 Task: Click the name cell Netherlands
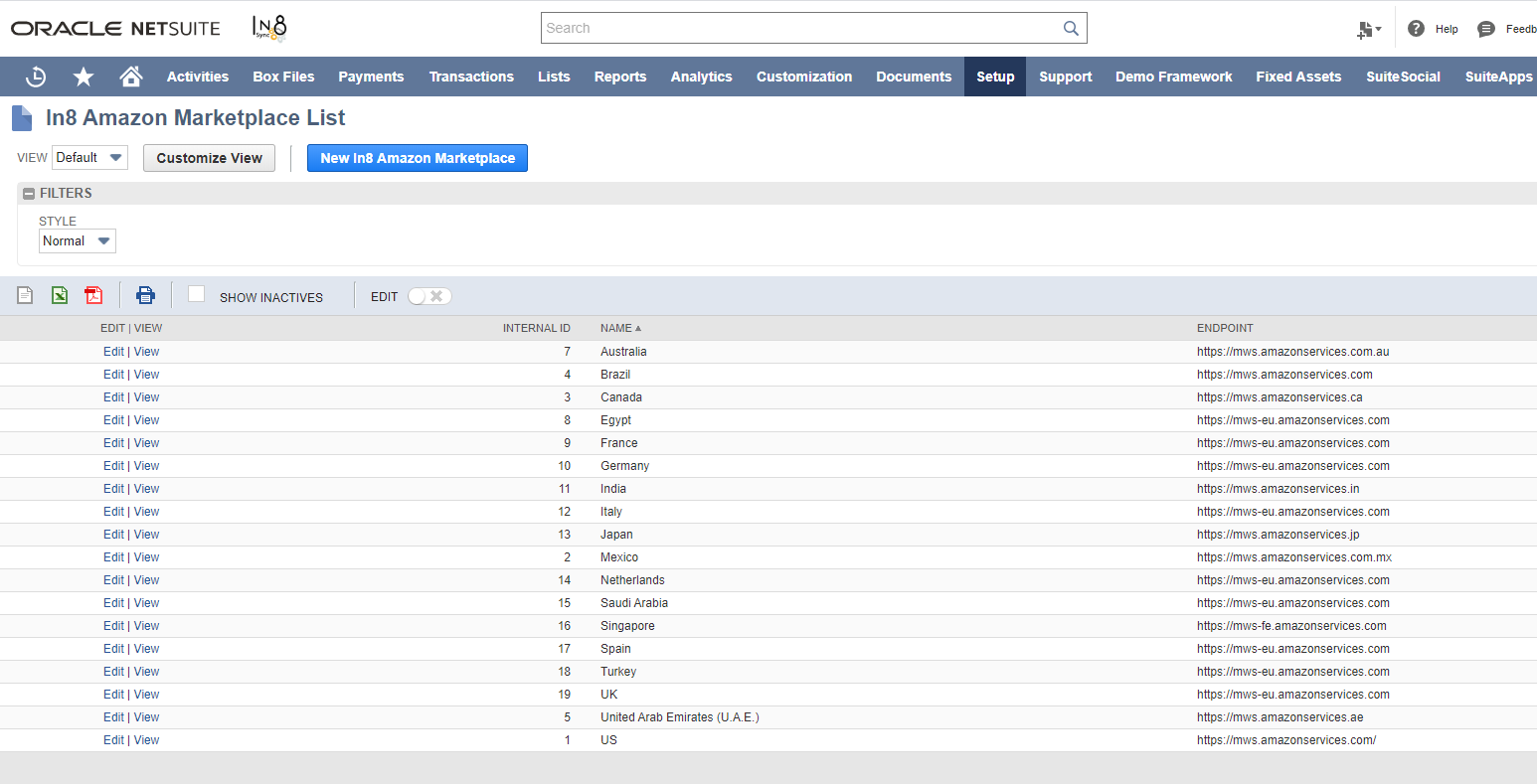(x=632, y=580)
